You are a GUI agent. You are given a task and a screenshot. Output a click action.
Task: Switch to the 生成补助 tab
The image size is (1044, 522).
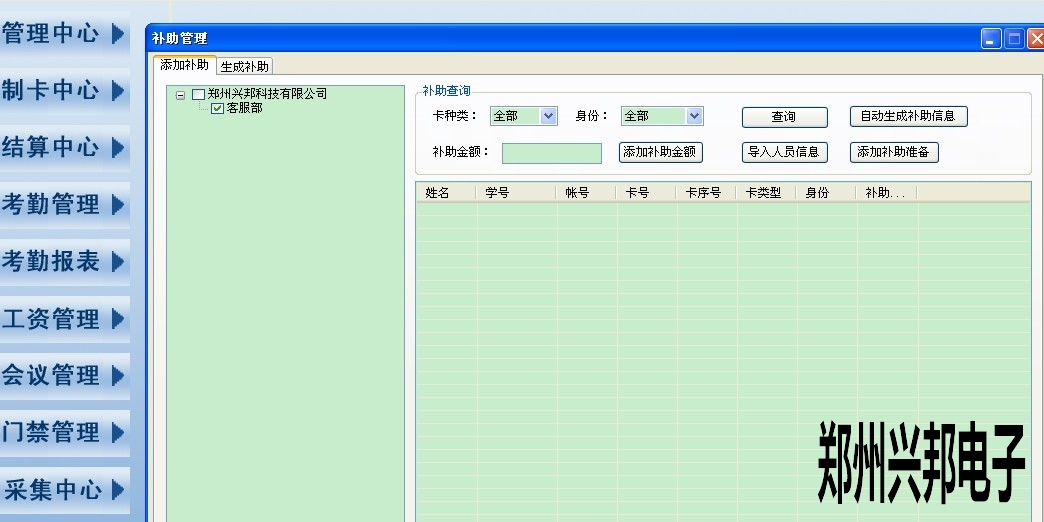(x=244, y=67)
